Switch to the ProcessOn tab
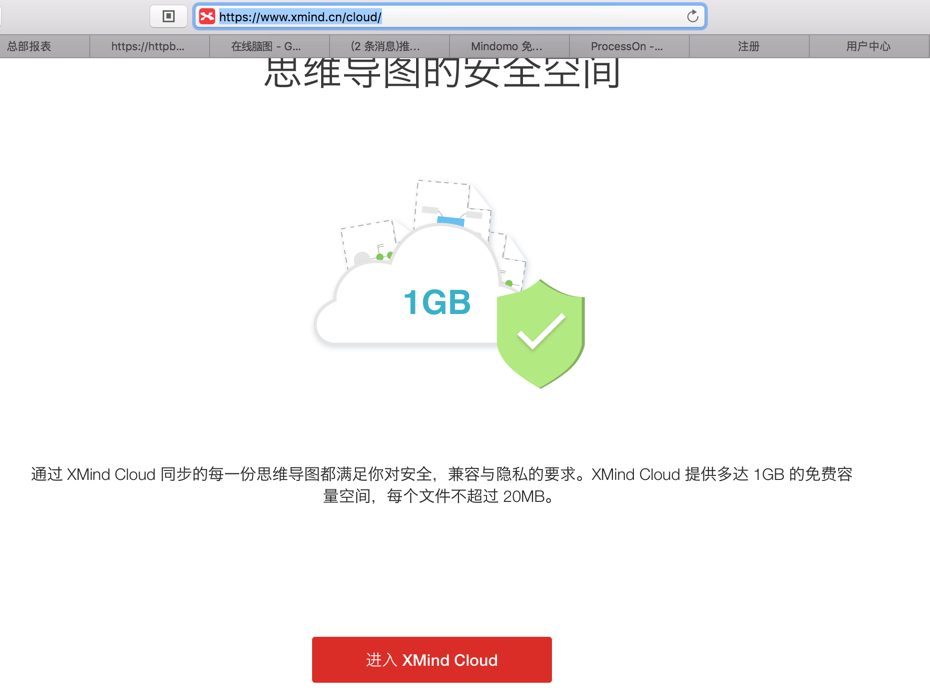The height and width of the screenshot is (700, 930). pos(629,46)
